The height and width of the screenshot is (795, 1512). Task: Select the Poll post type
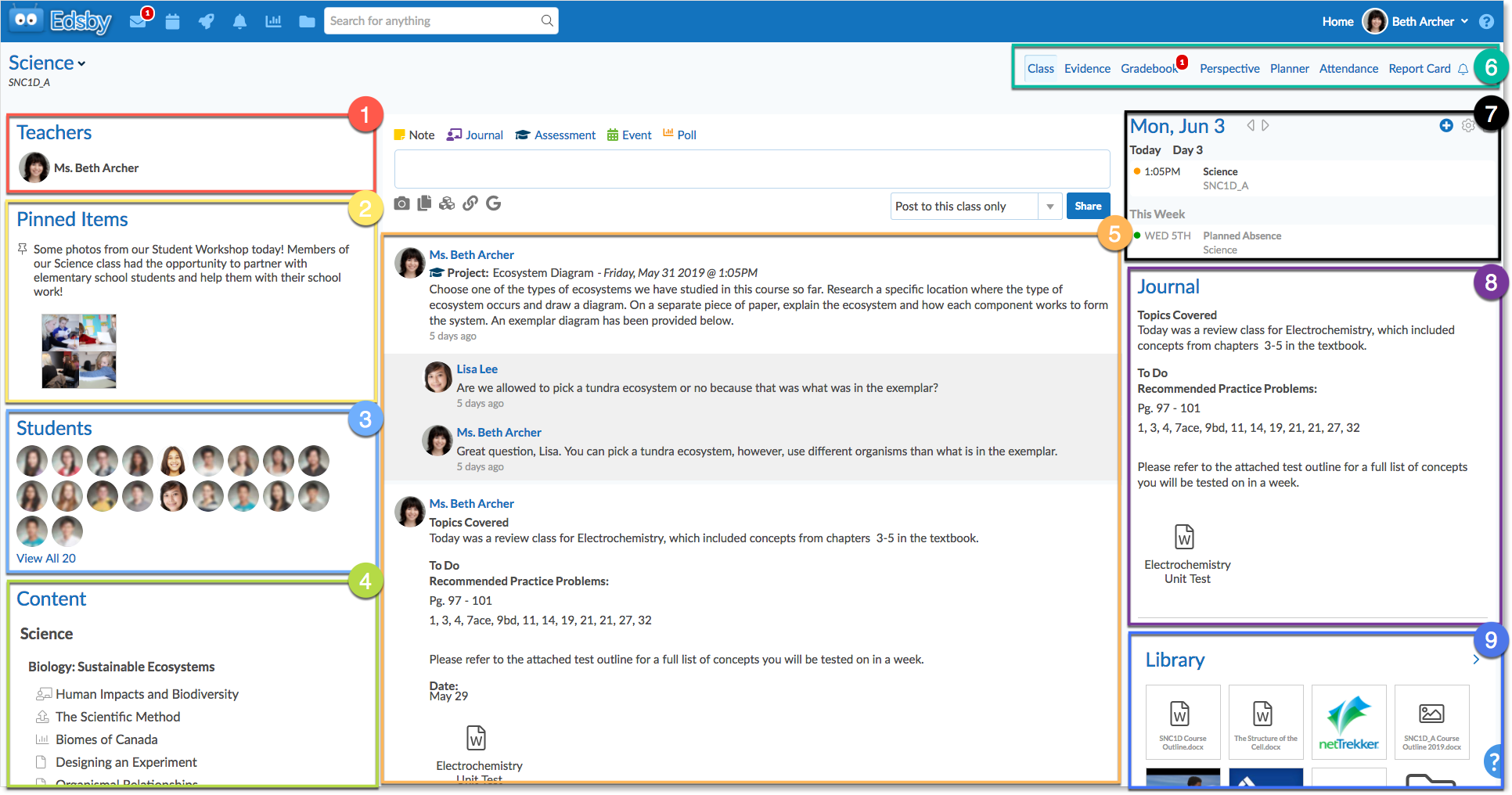tap(679, 135)
